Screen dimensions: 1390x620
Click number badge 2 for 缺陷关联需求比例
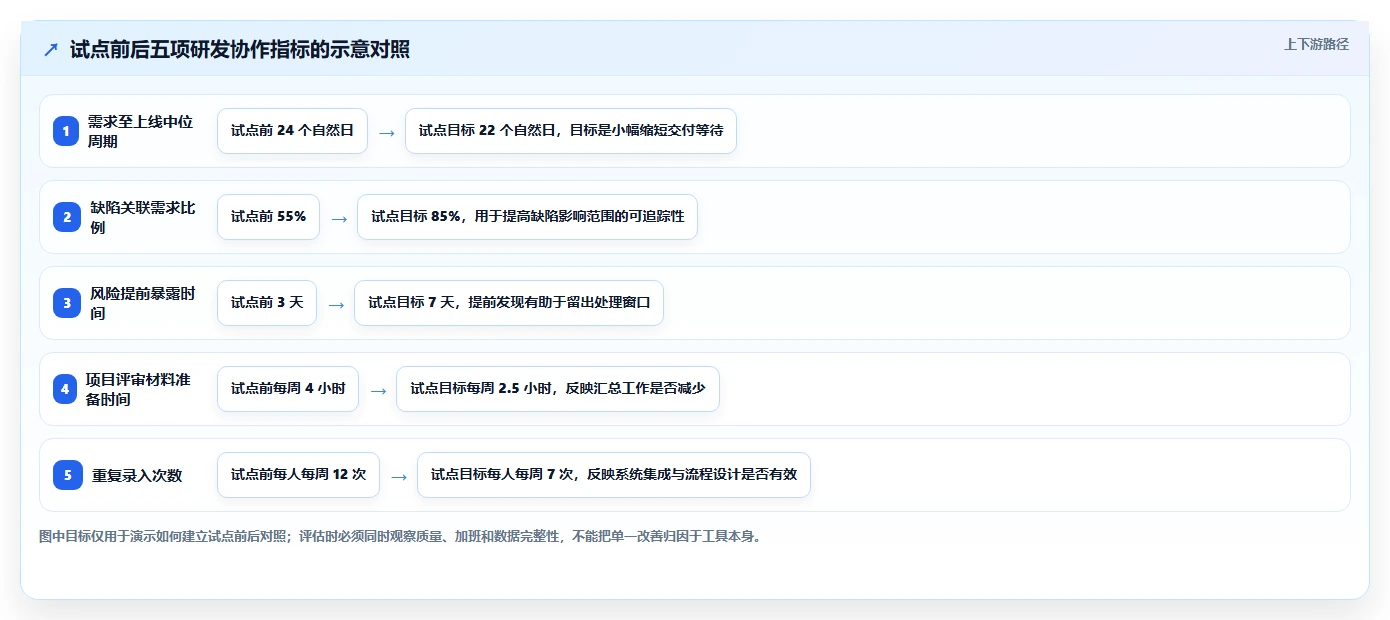66,217
